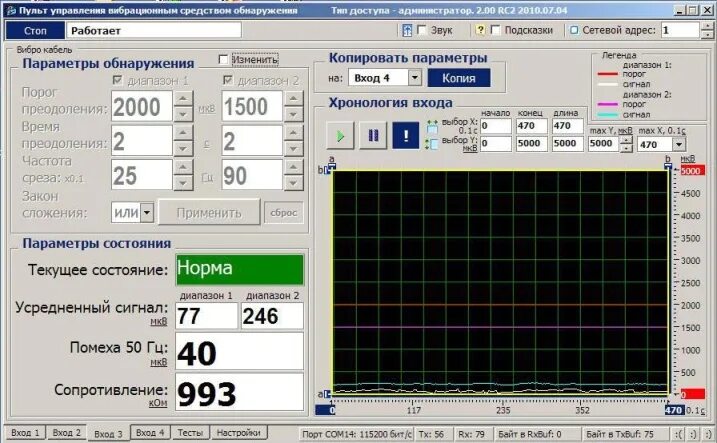Pause the input chronology recording

point(373,136)
